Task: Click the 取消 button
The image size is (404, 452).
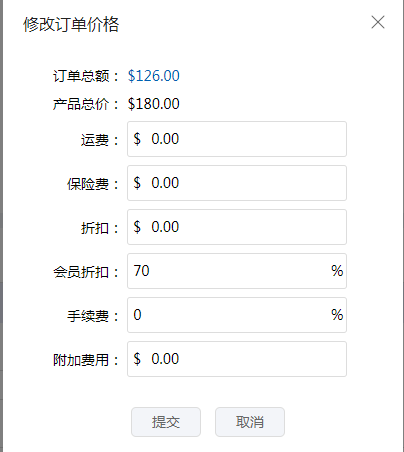Action: pyautogui.click(x=250, y=422)
